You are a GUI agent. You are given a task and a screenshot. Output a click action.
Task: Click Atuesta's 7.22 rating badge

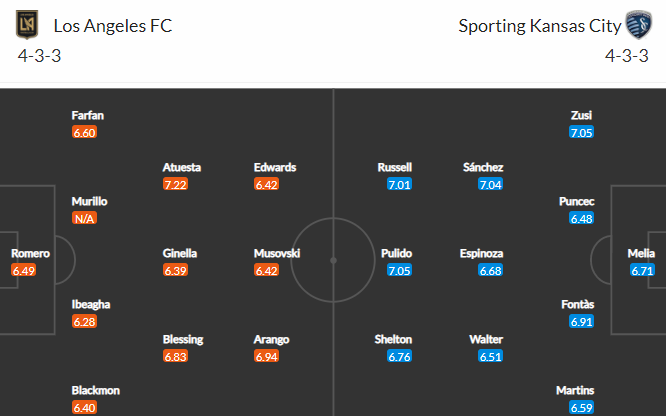pyautogui.click(x=175, y=184)
